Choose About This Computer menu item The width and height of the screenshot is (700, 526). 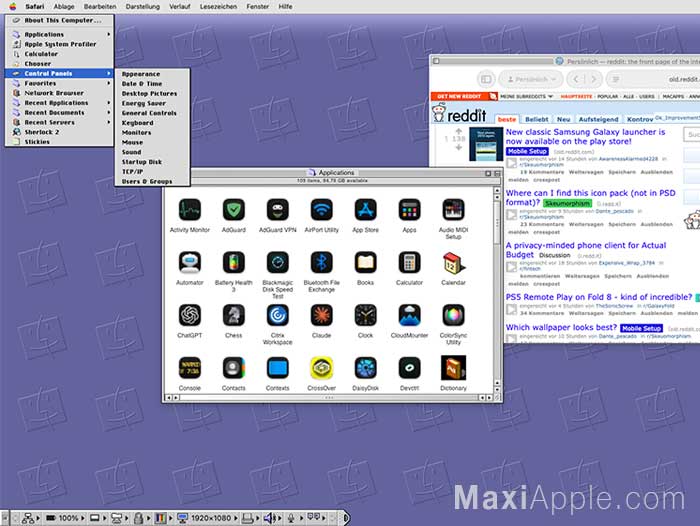pos(59,21)
